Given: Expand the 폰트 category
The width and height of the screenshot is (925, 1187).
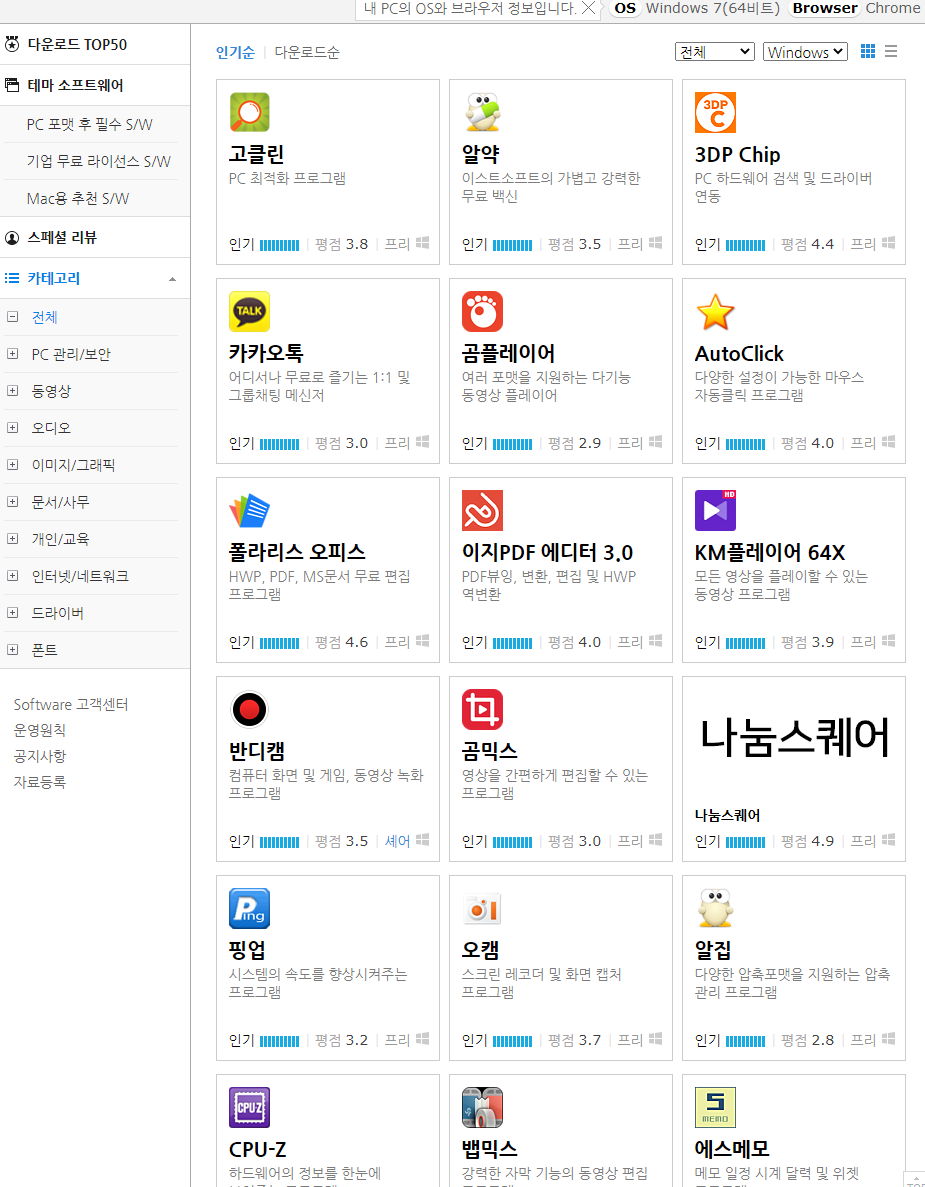Looking at the screenshot, I should coord(12,650).
